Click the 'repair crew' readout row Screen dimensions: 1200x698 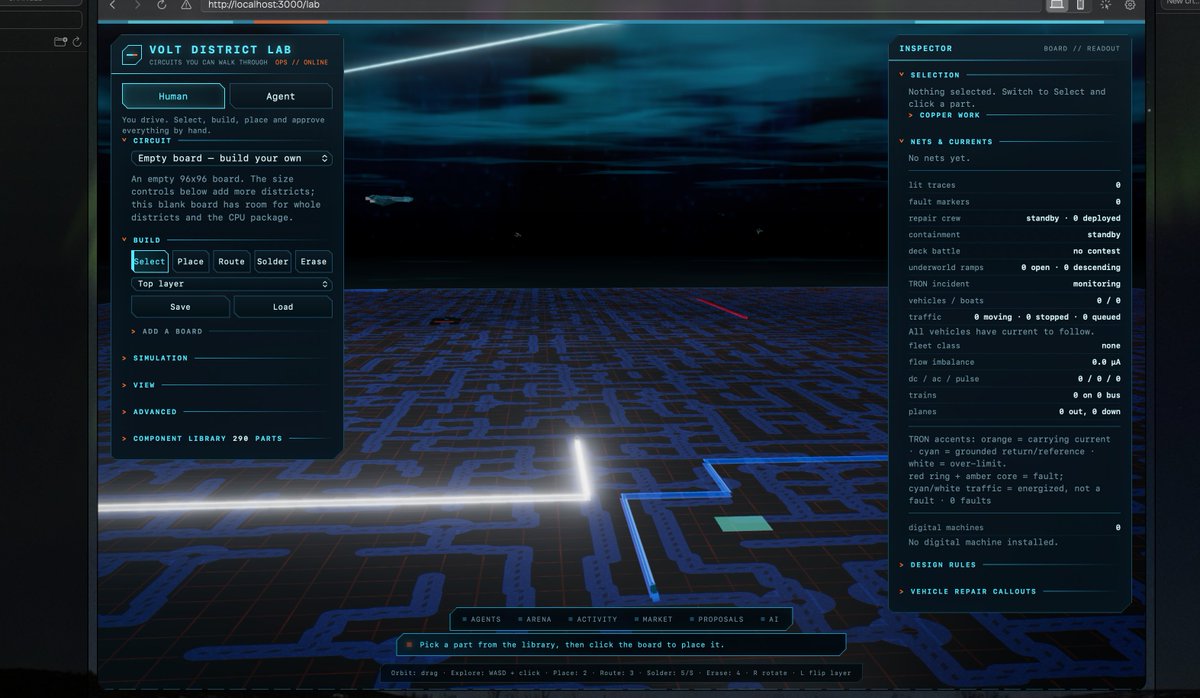pyautogui.click(x=1014, y=218)
